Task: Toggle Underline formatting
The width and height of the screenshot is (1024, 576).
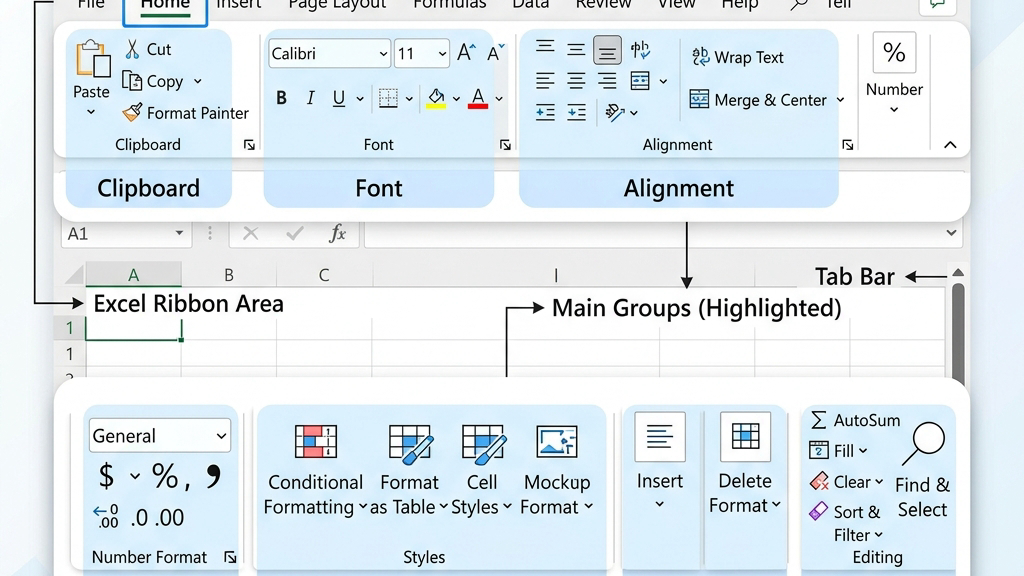Action: [x=338, y=99]
